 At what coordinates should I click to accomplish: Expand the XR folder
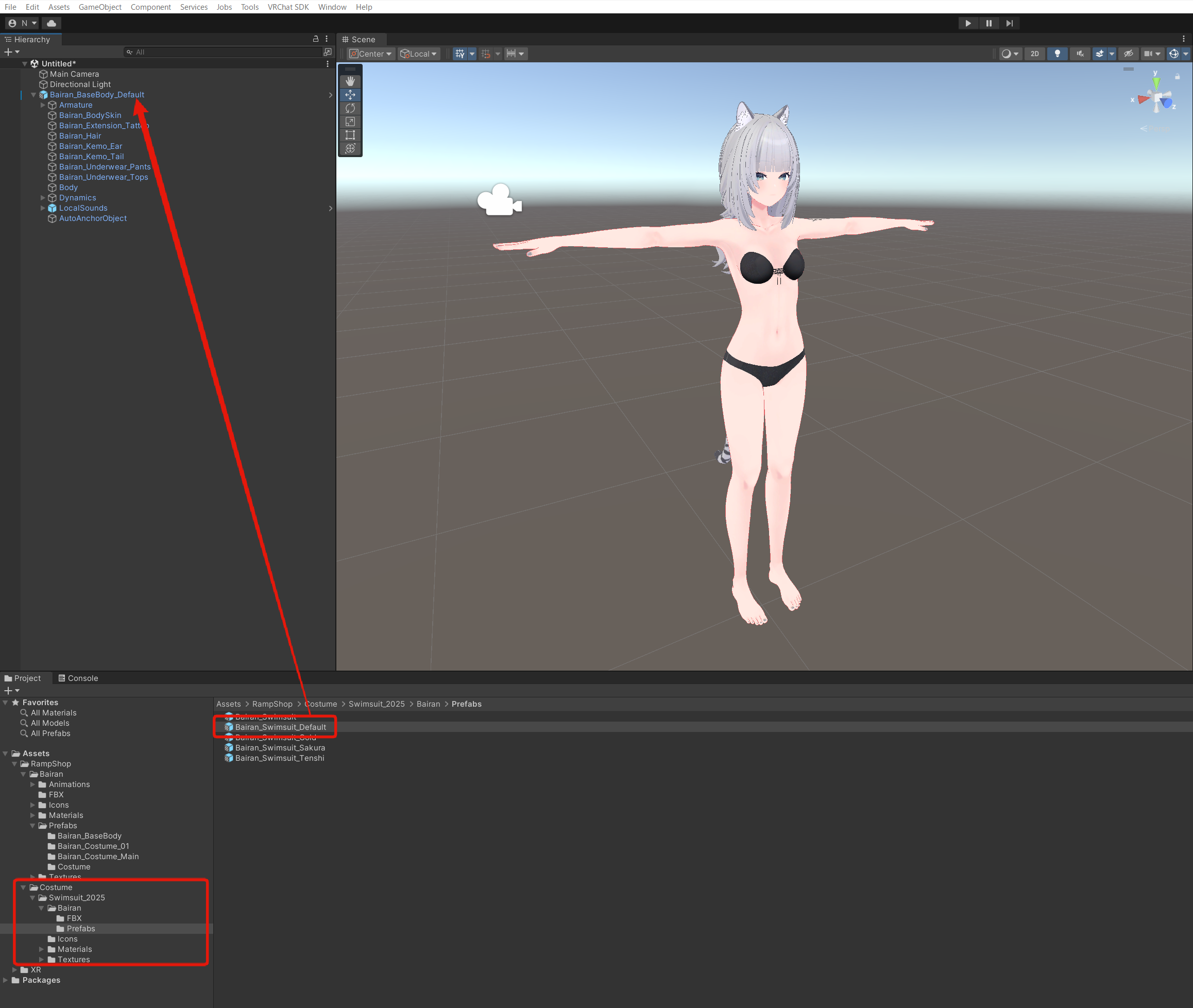click(15, 970)
